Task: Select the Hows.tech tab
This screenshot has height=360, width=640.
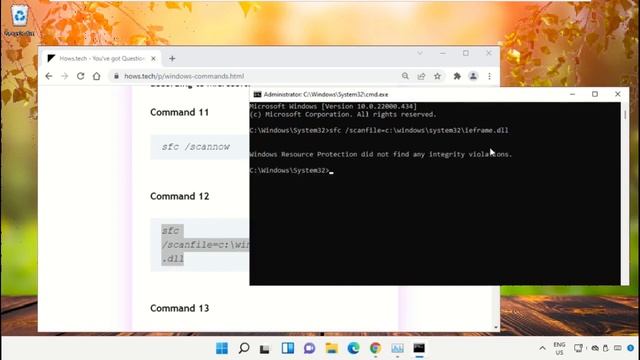Action: click(102, 59)
